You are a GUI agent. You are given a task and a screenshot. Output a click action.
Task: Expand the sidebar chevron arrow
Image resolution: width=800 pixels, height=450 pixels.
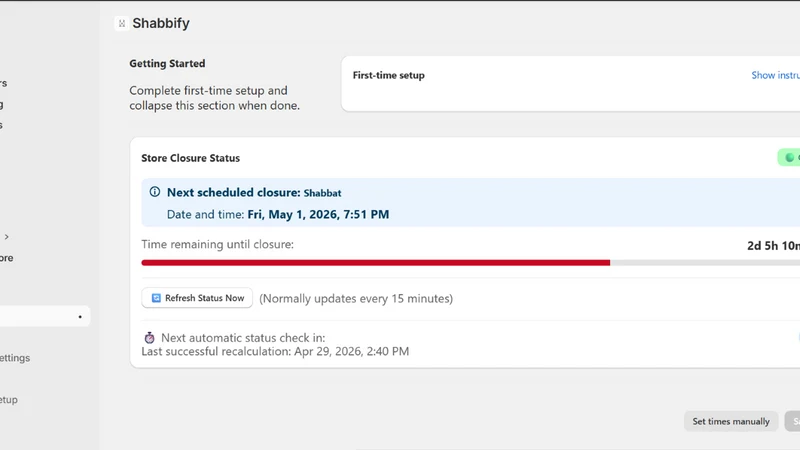click(7, 237)
